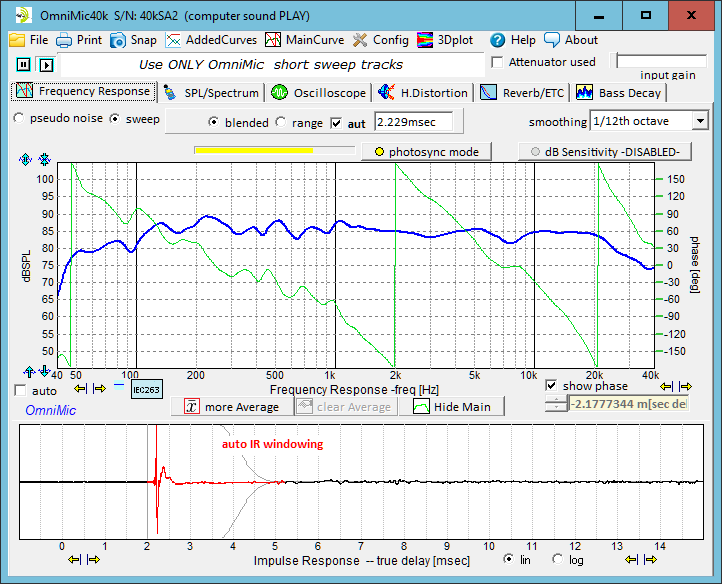The height and width of the screenshot is (584, 722).
Task: Click the photosync mode button
Action: point(426,152)
